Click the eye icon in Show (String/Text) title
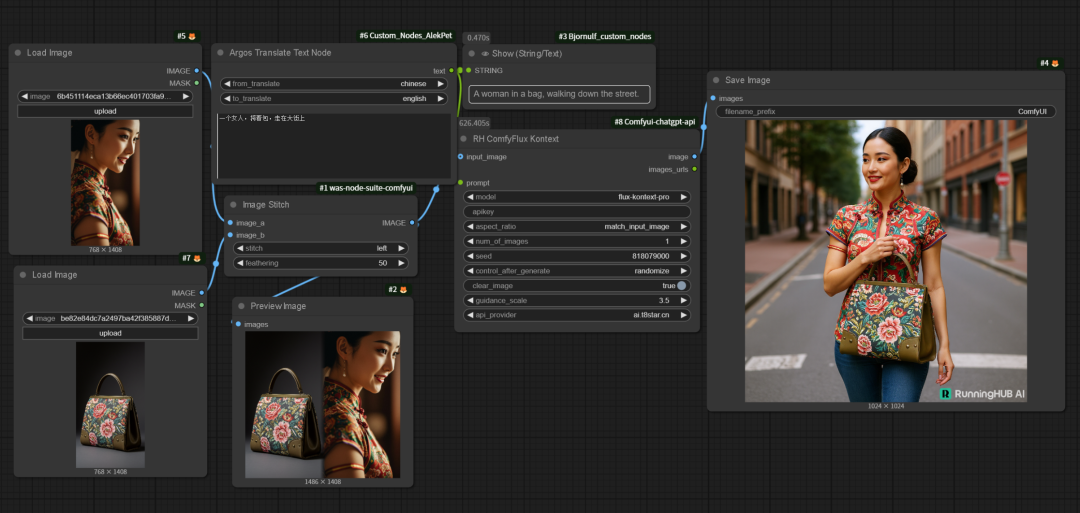This screenshot has height=513, width=1080. 485,53
